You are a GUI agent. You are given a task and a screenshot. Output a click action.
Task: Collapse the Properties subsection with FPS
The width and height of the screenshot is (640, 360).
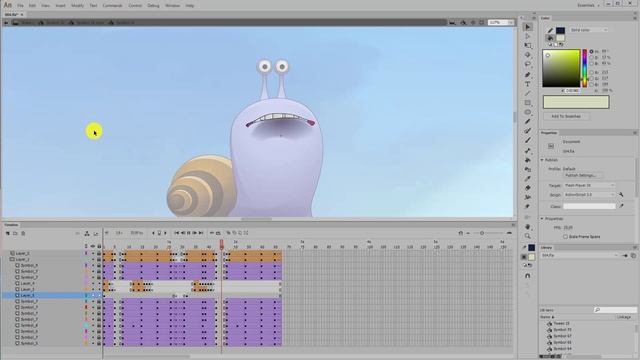[542, 219]
